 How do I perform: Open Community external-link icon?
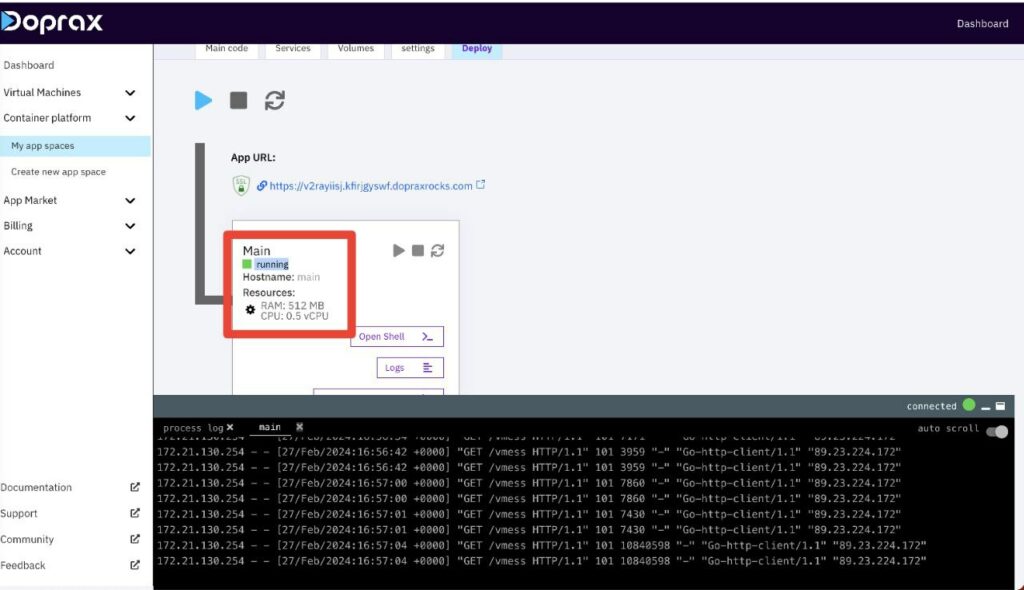point(135,539)
